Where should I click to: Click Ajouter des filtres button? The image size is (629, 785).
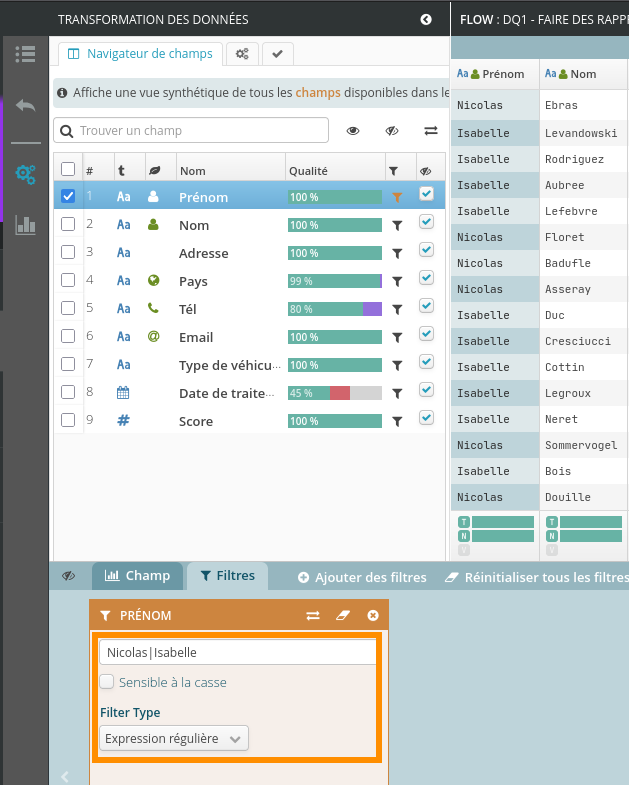362,577
